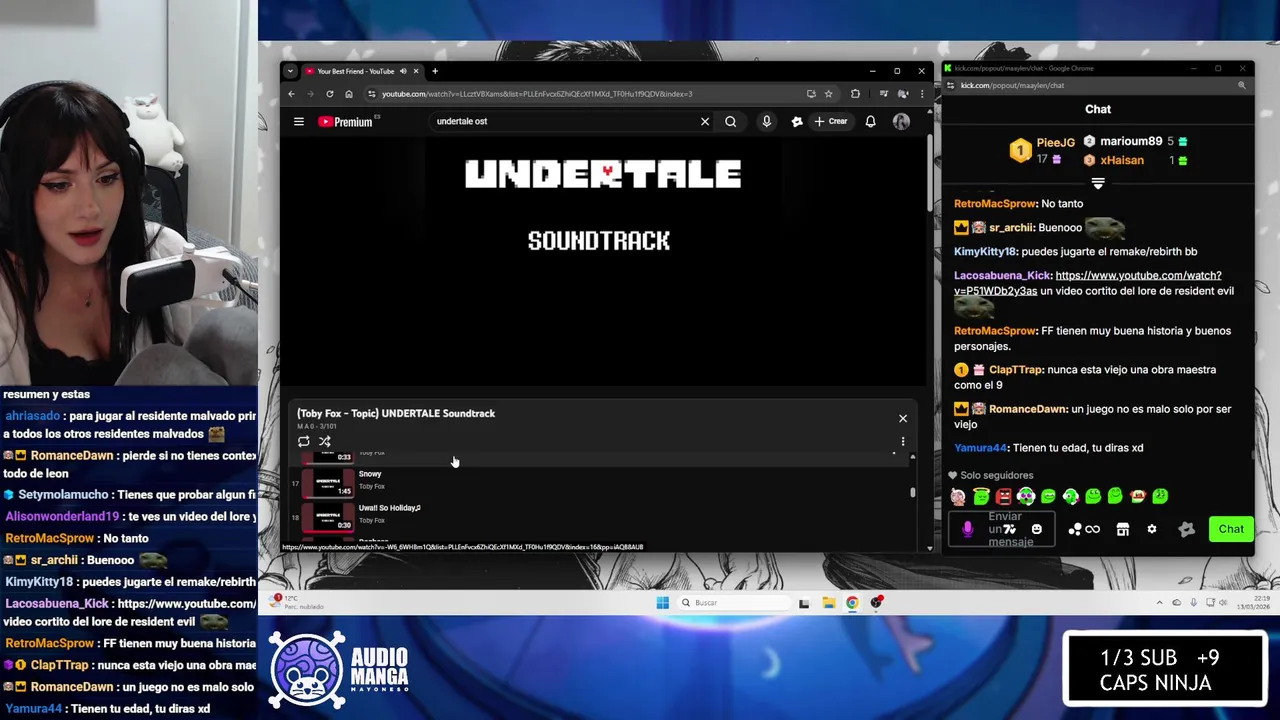This screenshot has height=720, width=1280.
Task: Open ClapTTrap's username in Kick chat
Action: pos(1016,370)
